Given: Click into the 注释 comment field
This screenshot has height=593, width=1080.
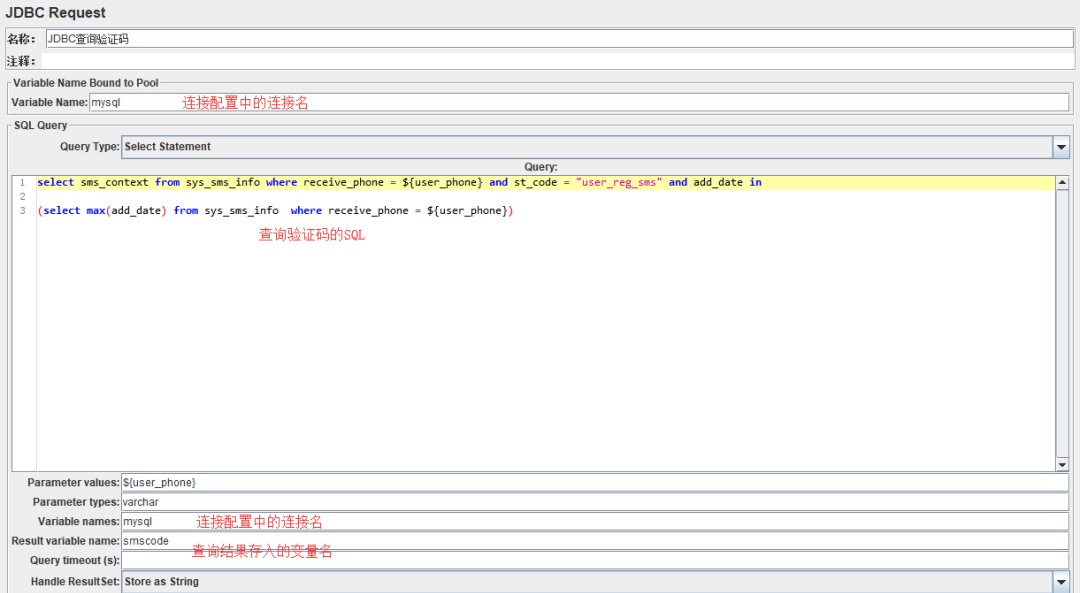Looking at the screenshot, I should pyautogui.click(x=558, y=61).
